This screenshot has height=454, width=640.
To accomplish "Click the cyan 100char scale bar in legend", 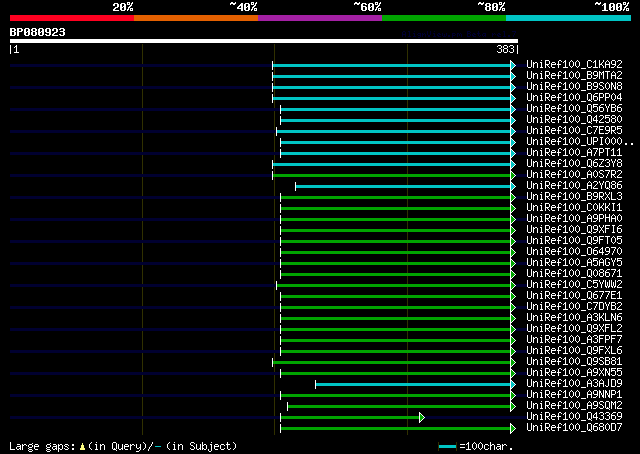I will (x=448, y=447).
